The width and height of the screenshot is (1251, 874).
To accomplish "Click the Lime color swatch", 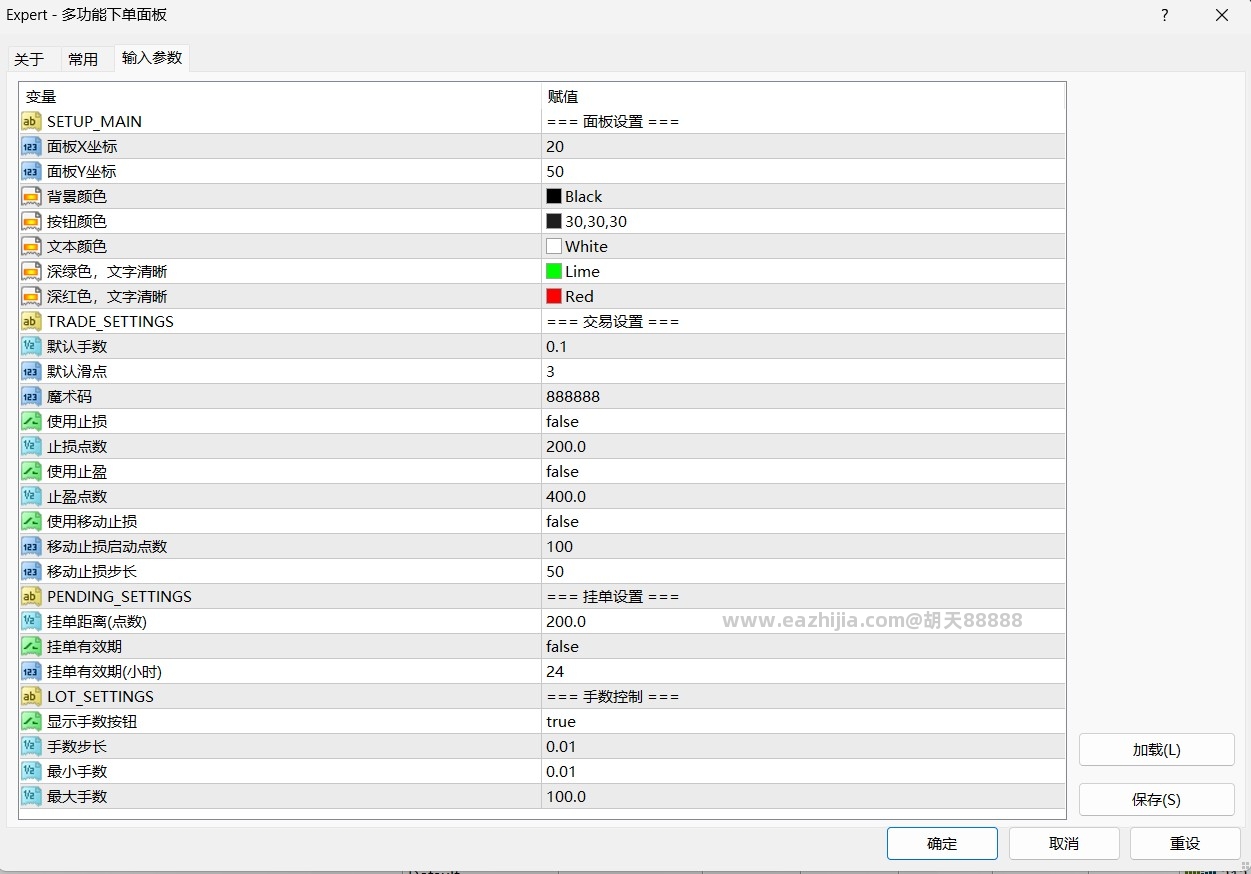I will tap(554, 271).
